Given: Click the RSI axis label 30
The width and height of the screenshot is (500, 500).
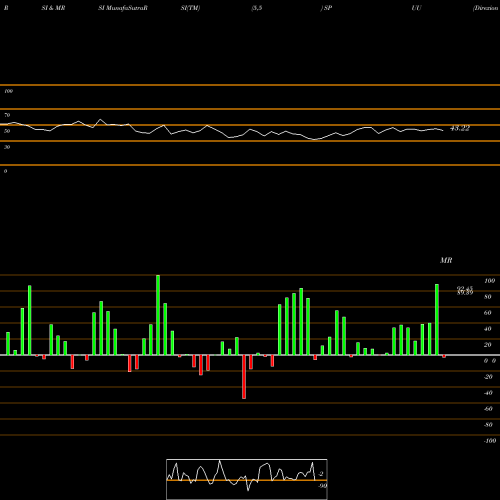Looking at the screenshot, I should (7, 147).
